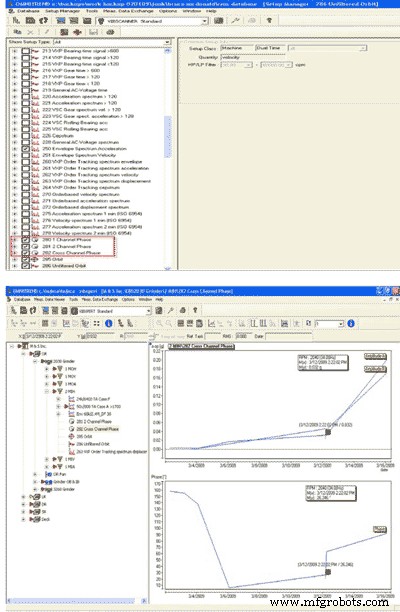Select 281 2 Channel Phase in machine tree
Viewport: 400px width, 612px height.
(94, 422)
